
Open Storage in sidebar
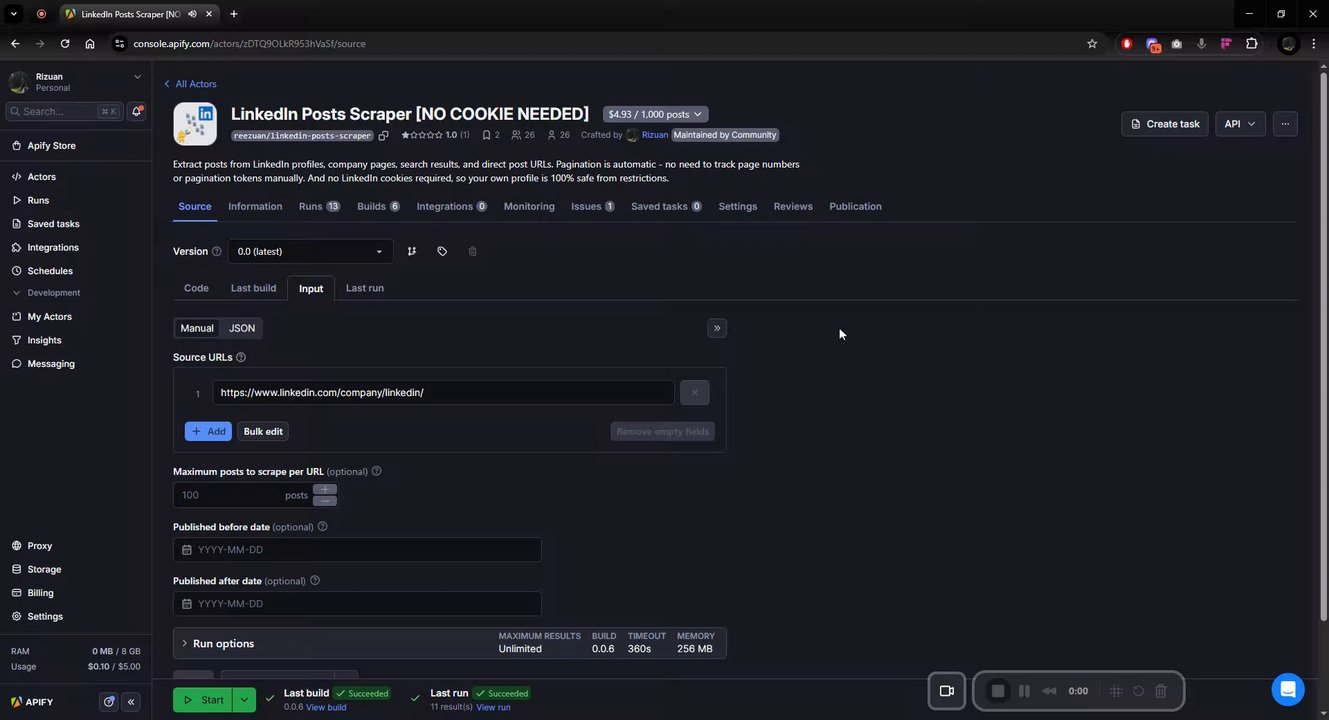coord(44,569)
